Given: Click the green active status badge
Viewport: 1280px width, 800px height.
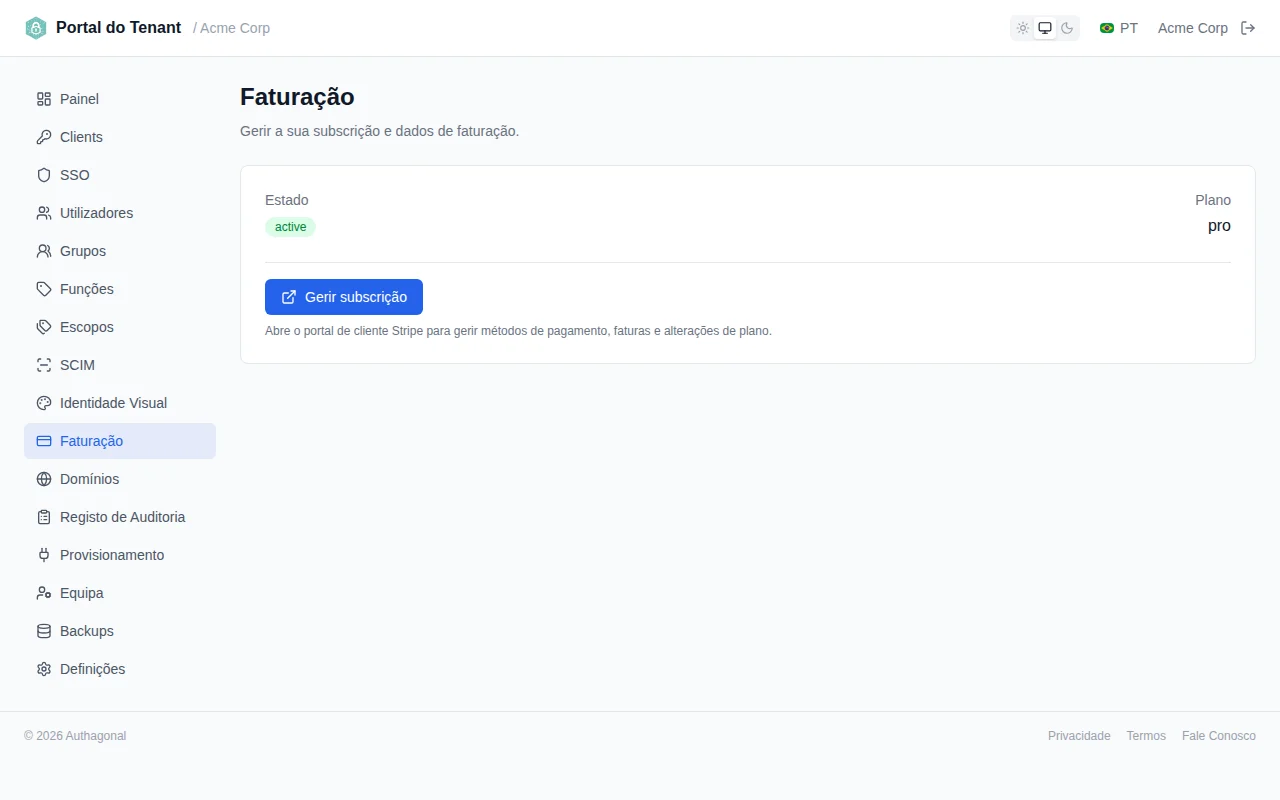Looking at the screenshot, I should 290,227.
